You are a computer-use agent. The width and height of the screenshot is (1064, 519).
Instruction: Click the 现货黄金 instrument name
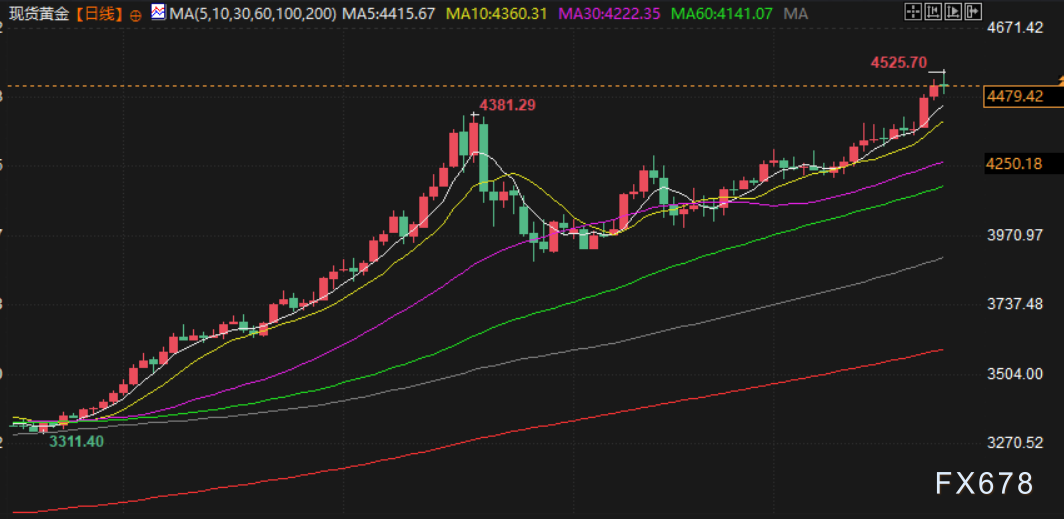(x=40, y=14)
